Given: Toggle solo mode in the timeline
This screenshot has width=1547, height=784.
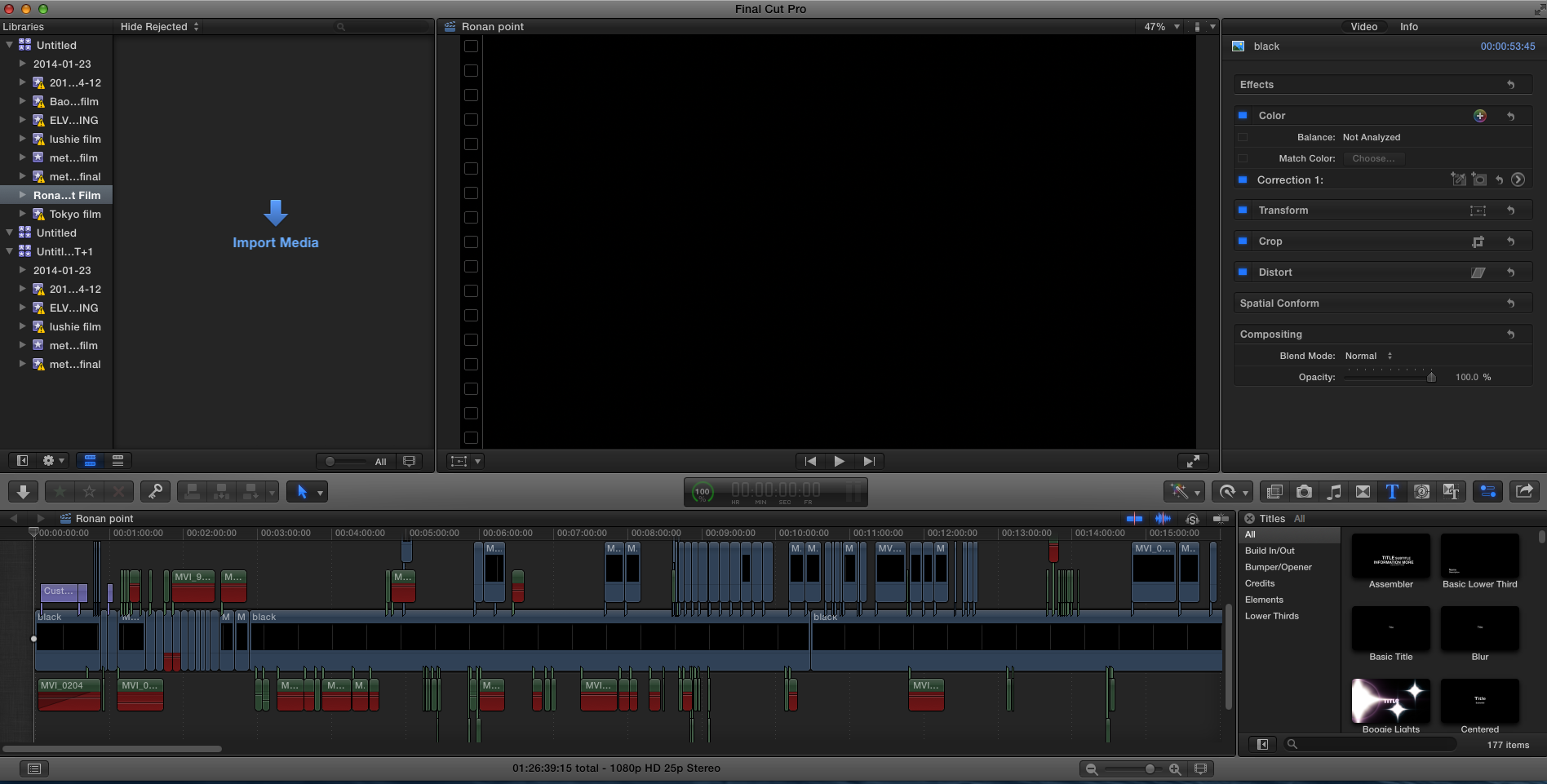Looking at the screenshot, I should [x=1192, y=518].
